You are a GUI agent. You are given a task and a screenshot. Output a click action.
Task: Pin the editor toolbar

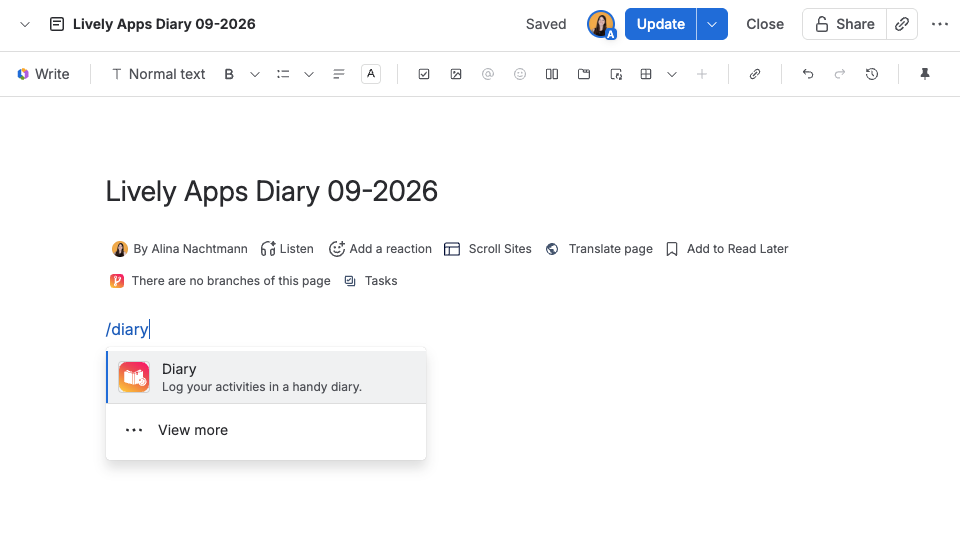tap(925, 74)
